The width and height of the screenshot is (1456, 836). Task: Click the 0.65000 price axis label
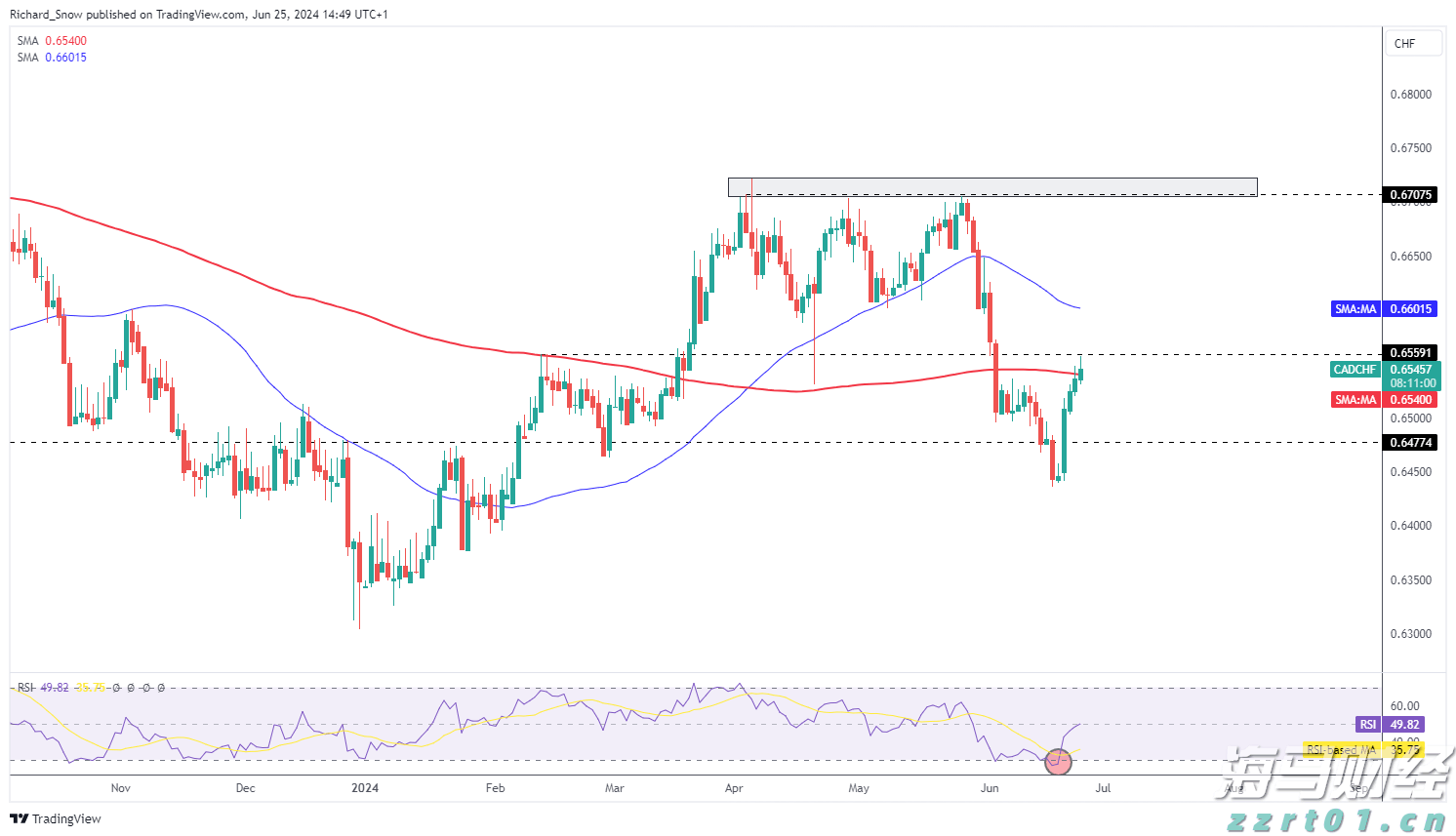coord(1411,418)
